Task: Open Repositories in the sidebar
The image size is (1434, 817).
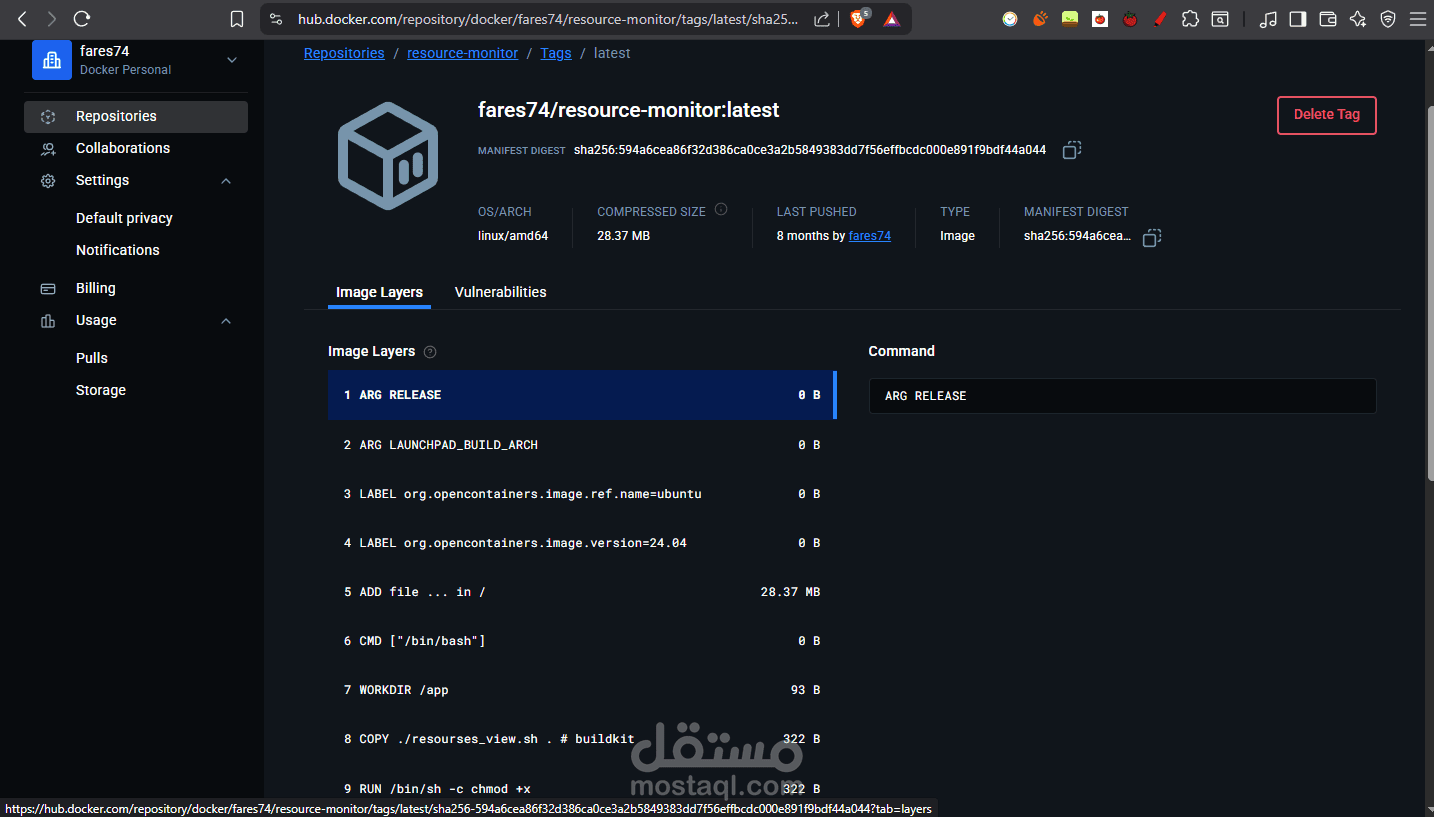Action: [136, 116]
